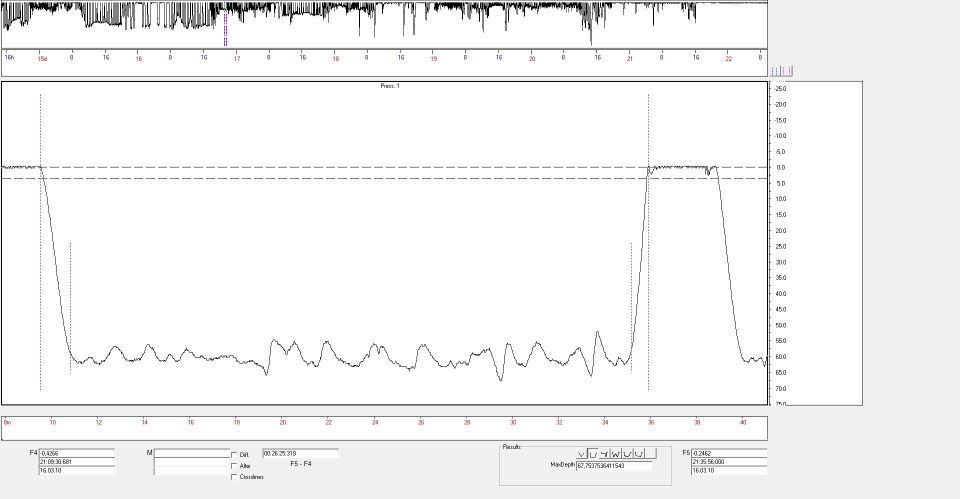
Task: Select the square U-shaped dive profile button
Action: coord(593,454)
